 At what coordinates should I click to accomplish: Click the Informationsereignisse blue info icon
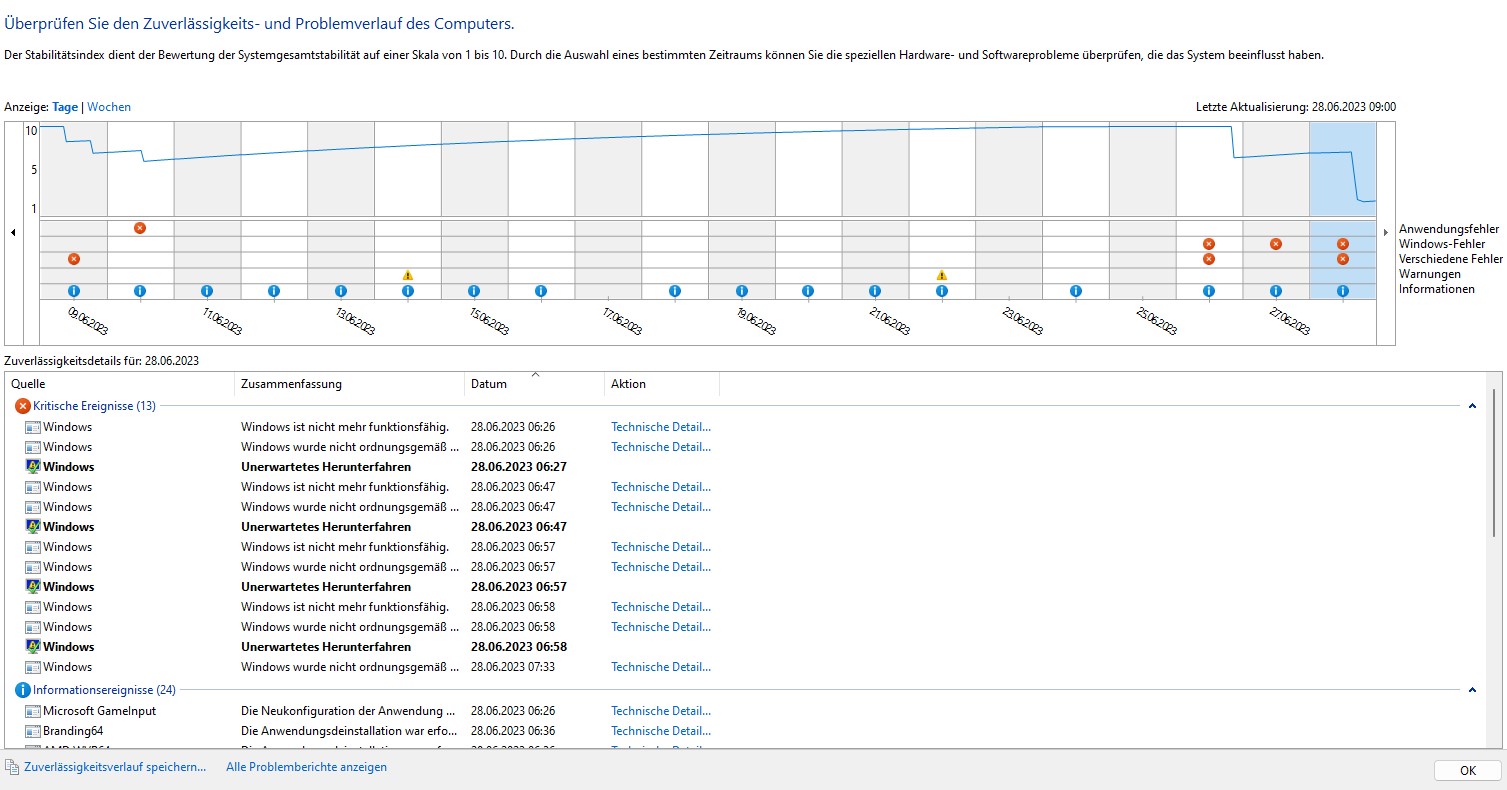[x=23, y=690]
